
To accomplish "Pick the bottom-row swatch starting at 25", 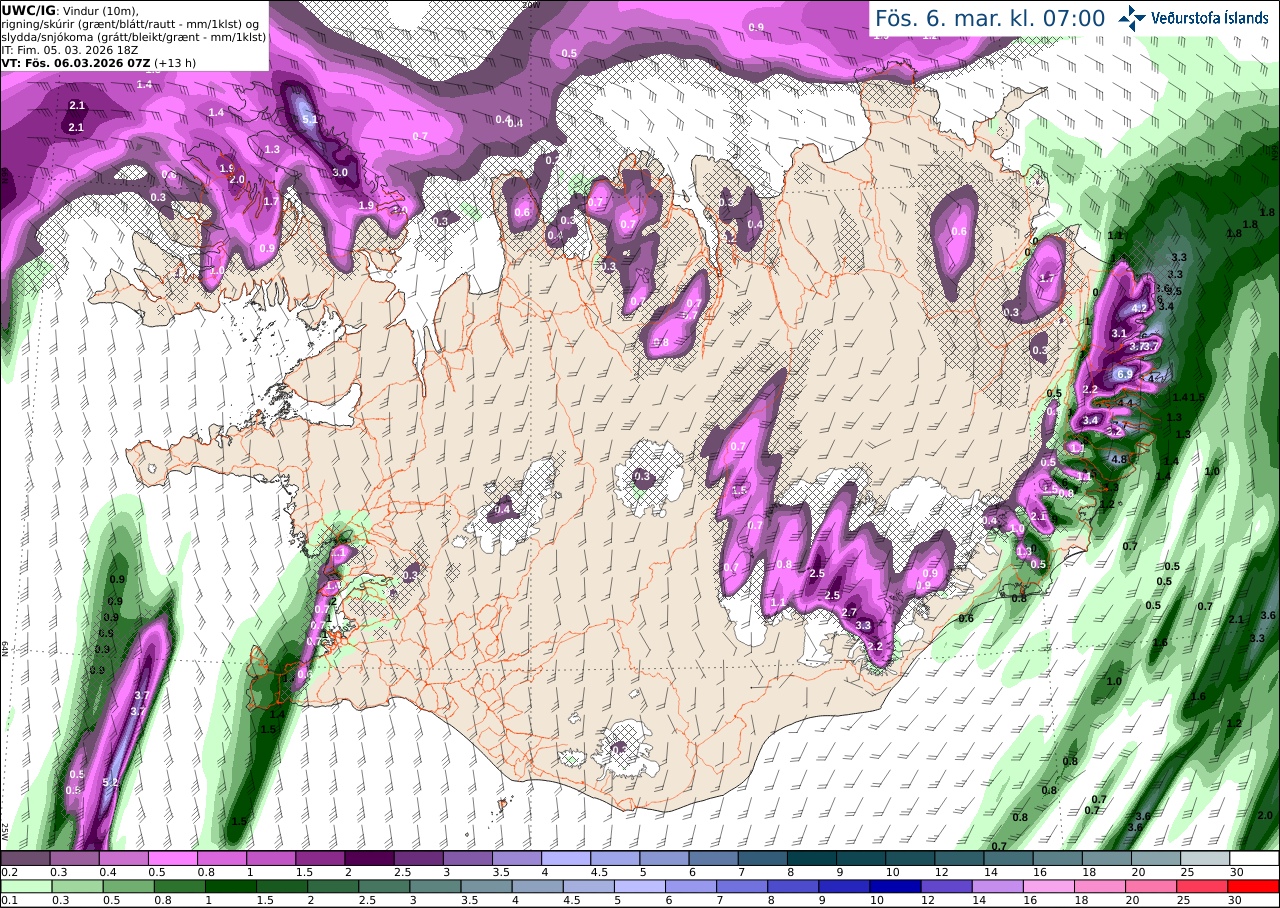I will pos(1203,886).
